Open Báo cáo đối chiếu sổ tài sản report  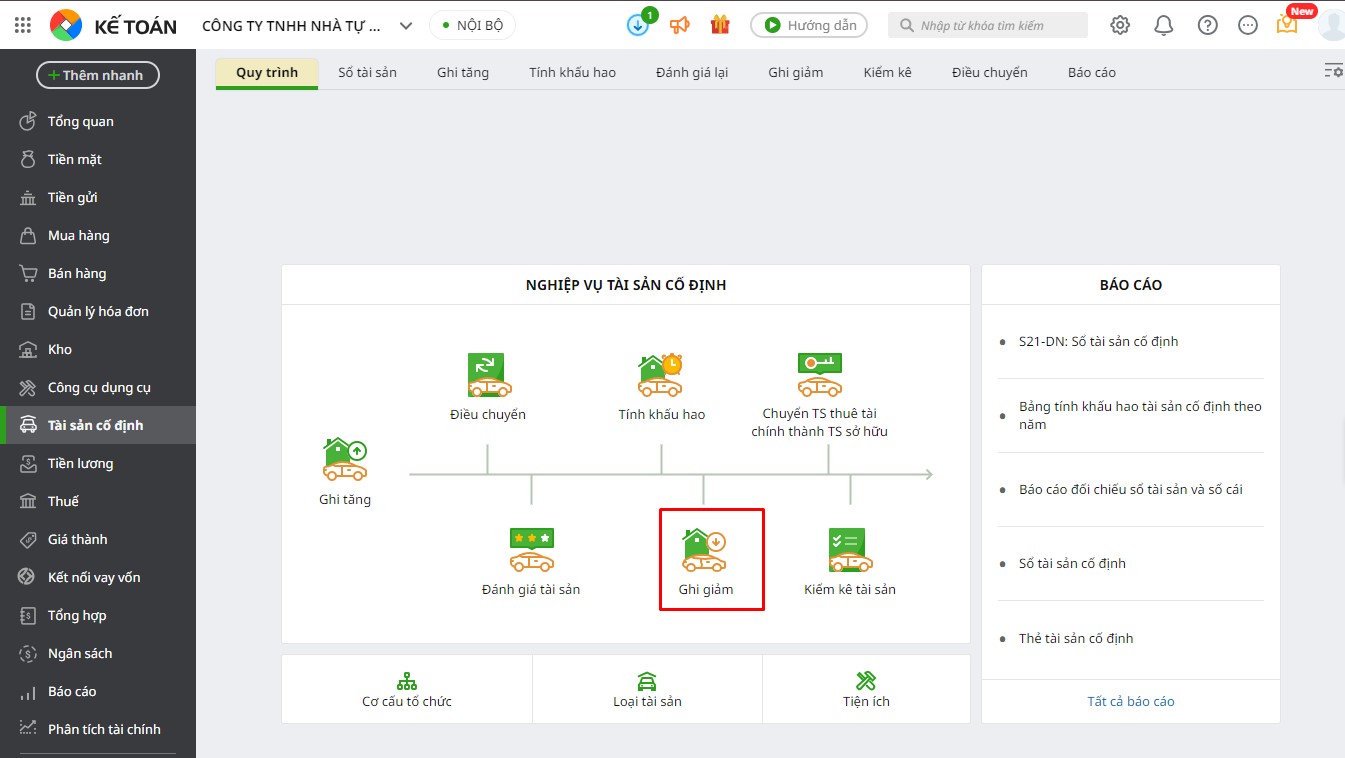[1131, 489]
